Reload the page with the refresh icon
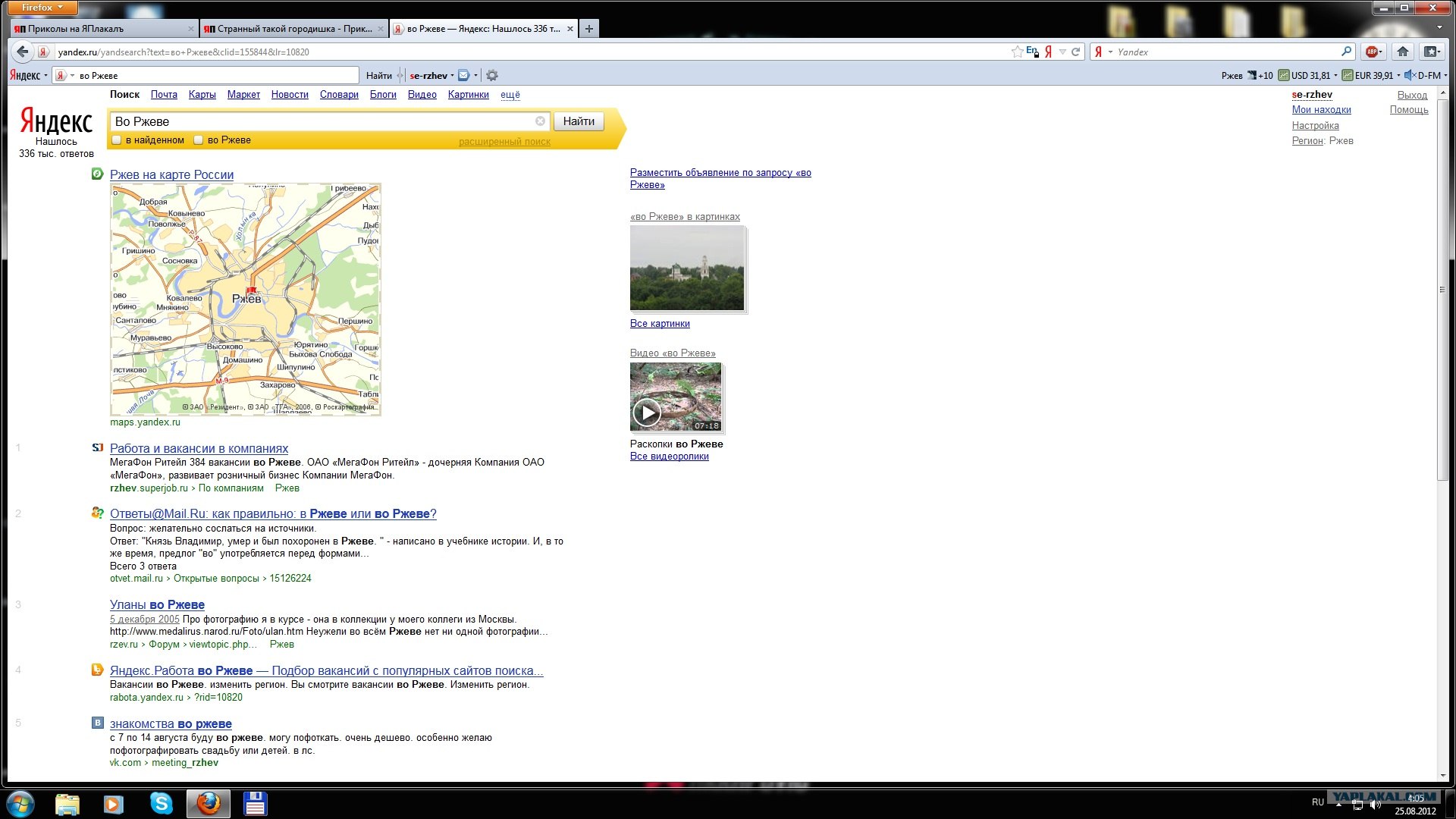The width and height of the screenshot is (1456, 819). 1075,52
